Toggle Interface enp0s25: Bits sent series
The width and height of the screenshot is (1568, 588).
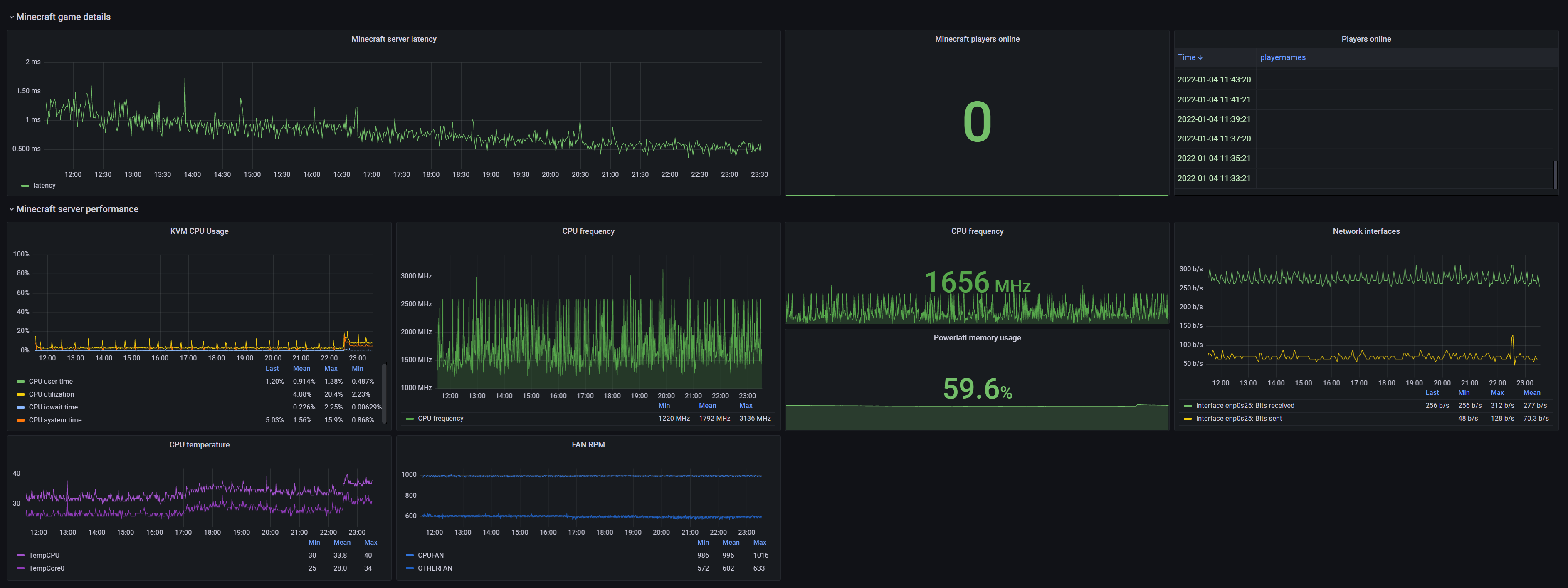(1239, 419)
